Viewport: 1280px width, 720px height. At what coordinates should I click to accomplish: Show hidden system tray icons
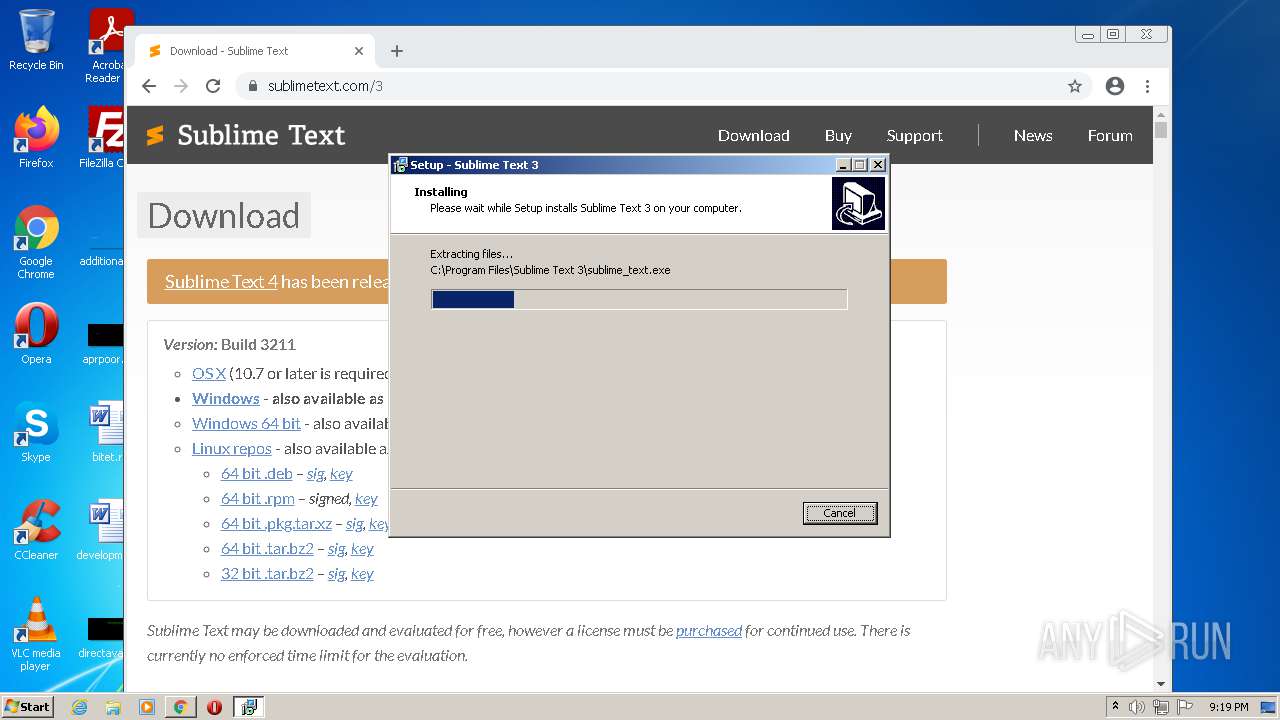coord(1115,707)
